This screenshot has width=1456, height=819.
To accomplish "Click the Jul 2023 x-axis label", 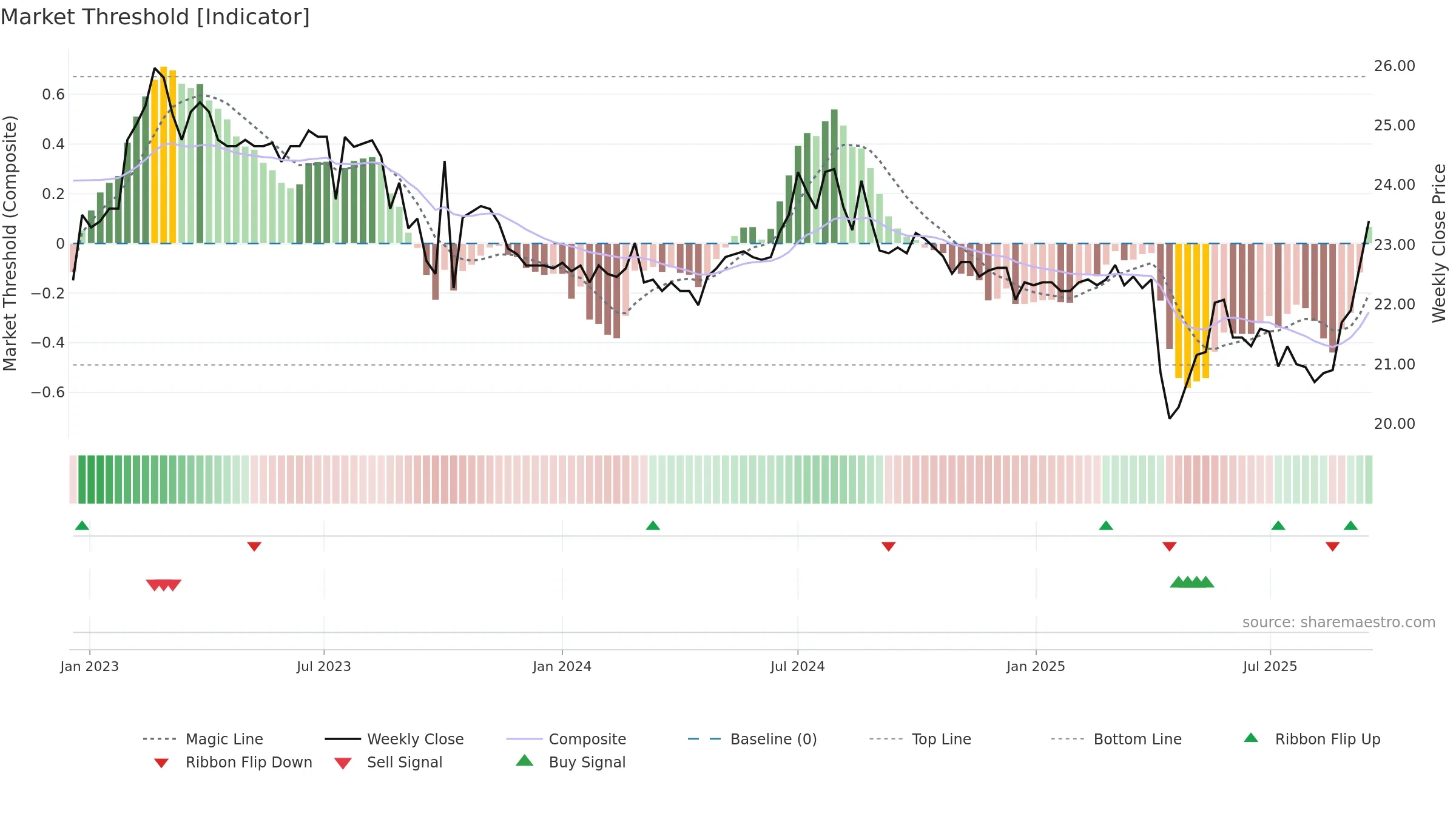I will (324, 666).
